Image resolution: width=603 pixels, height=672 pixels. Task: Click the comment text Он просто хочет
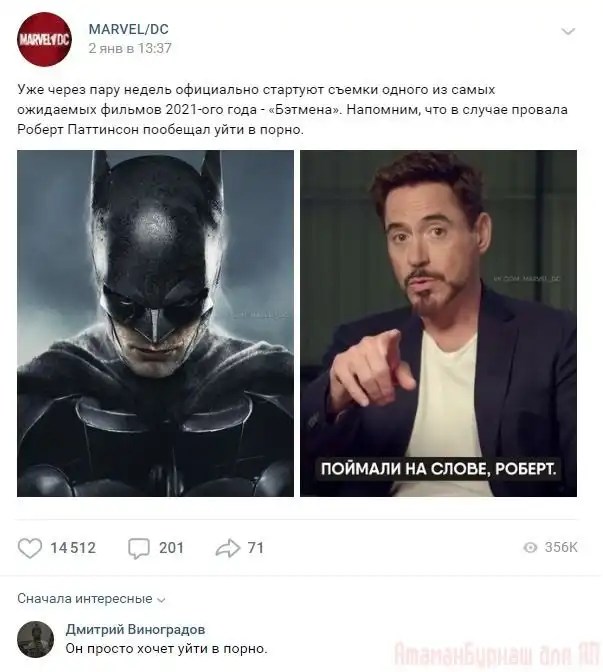[166, 649]
